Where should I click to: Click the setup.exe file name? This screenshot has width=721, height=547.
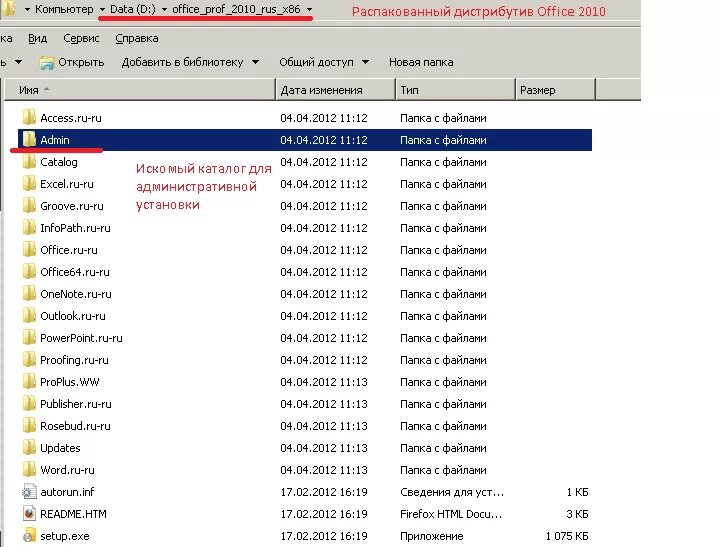pos(65,536)
